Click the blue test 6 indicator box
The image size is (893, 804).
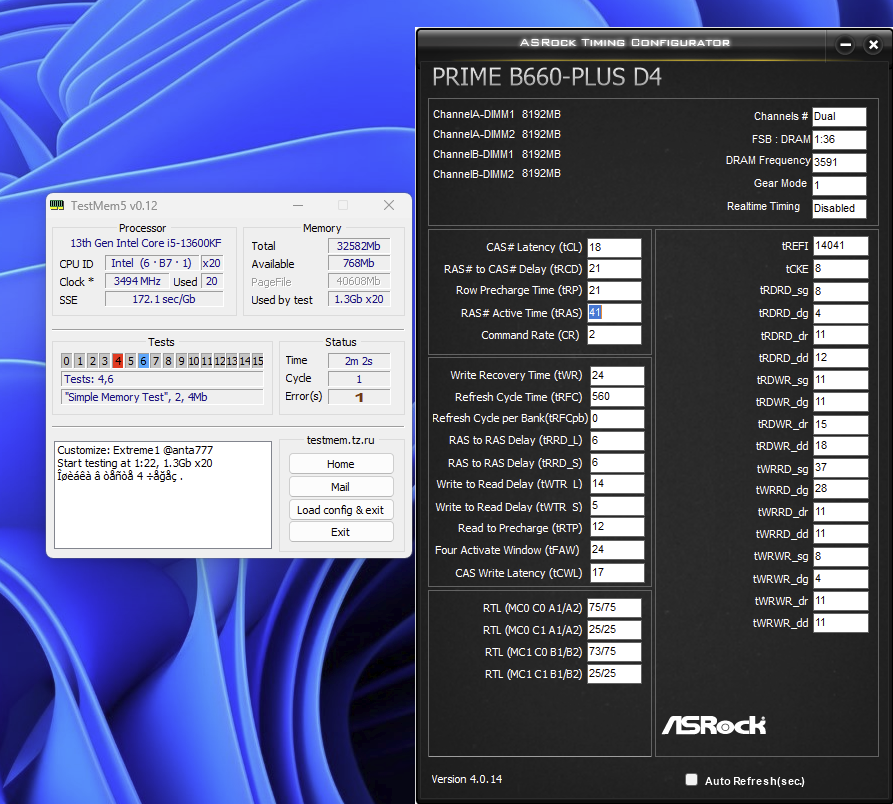[x=144, y=361]
